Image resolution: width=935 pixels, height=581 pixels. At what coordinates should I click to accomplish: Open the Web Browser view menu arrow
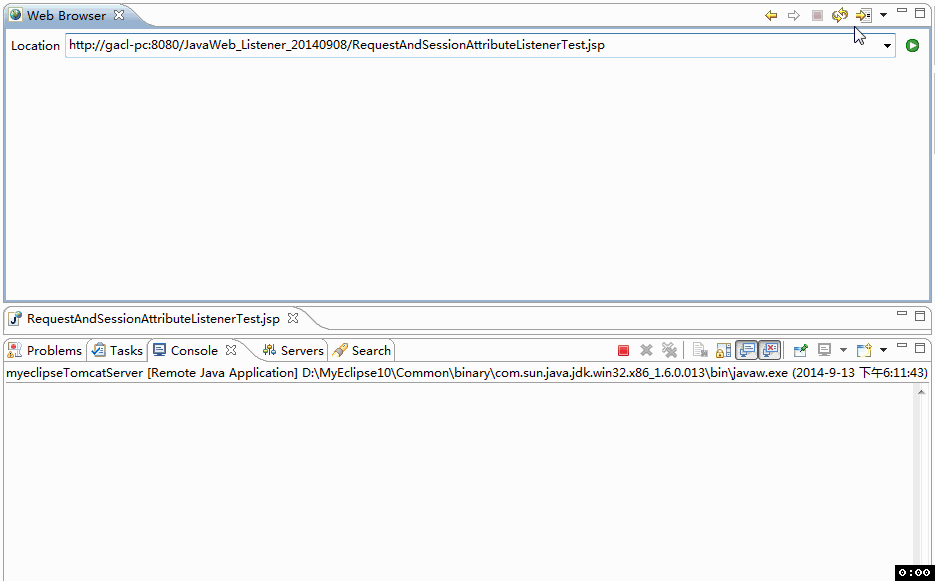pos(883,15)
